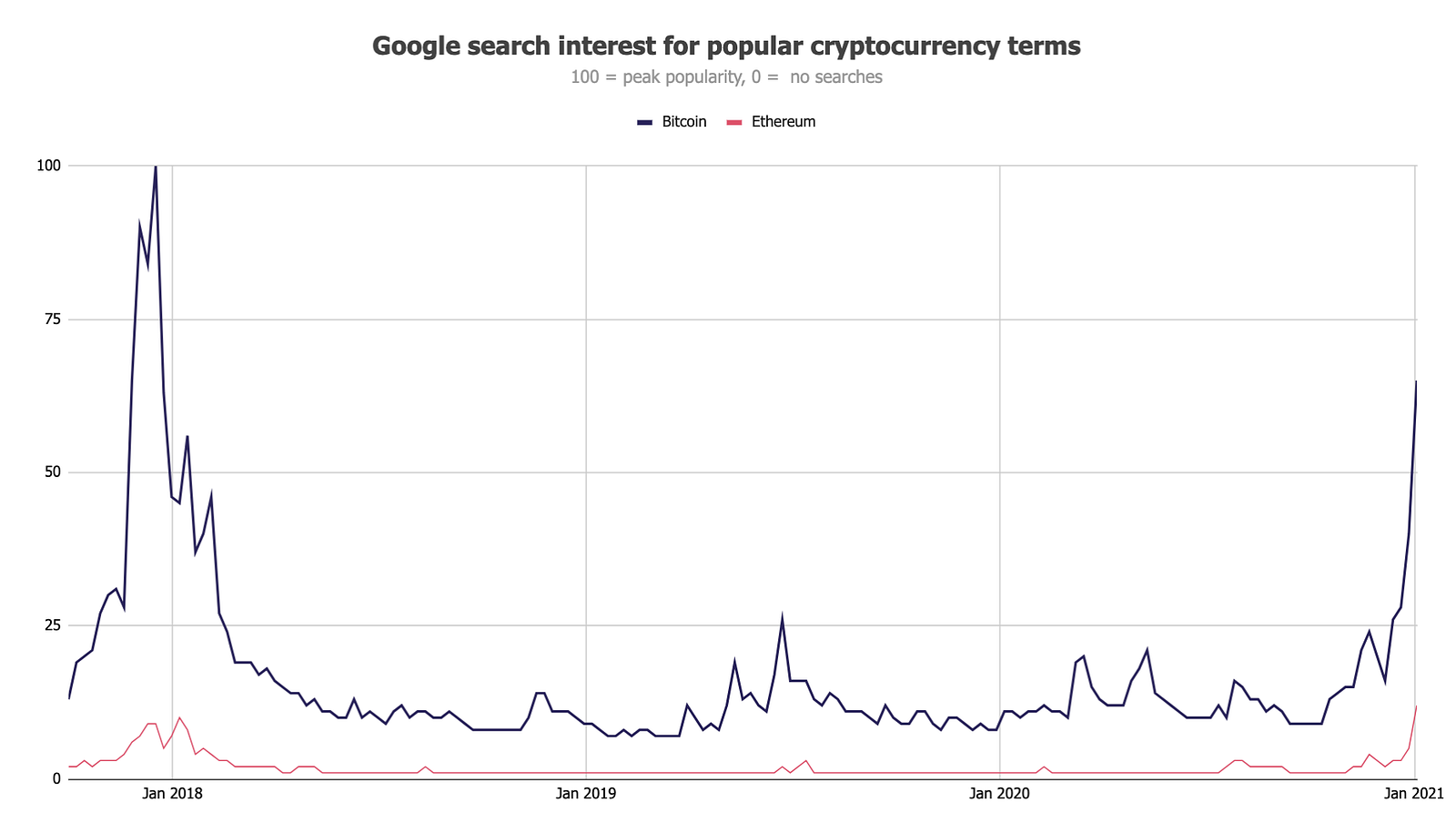Click the subtitle explaining peak popularity
This screenshot has width=1456, height=833.
726,77
